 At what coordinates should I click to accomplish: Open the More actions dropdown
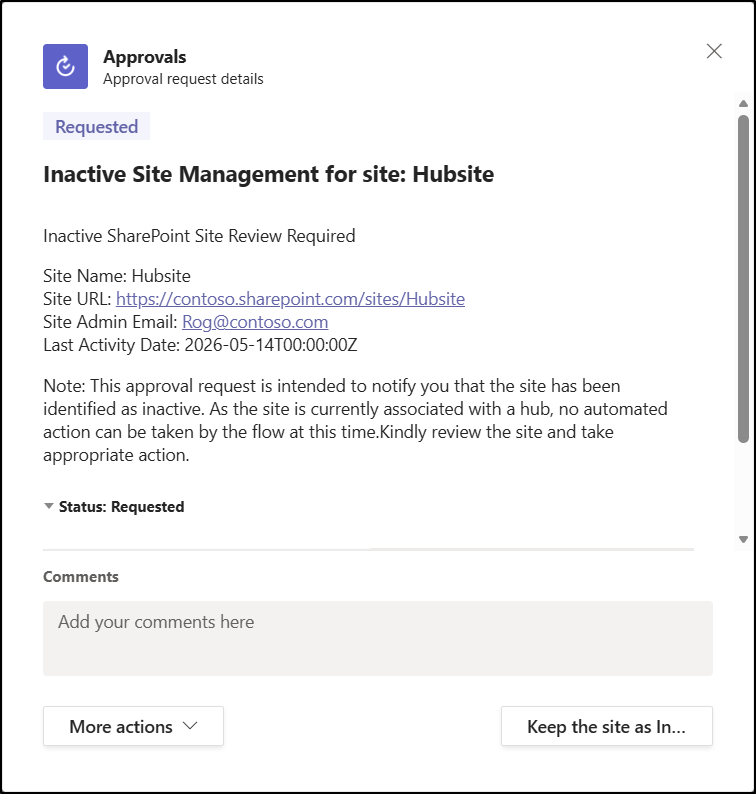133,726
